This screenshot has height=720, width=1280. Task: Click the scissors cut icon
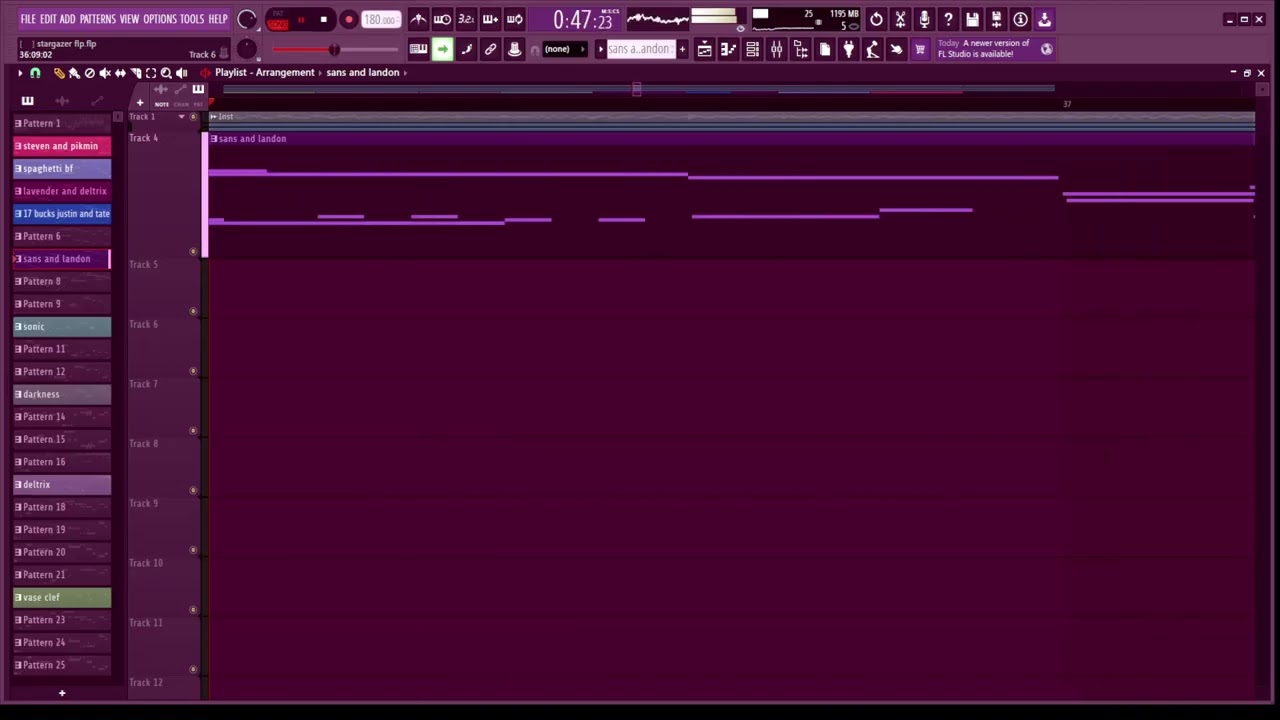(x=900, y=19)
